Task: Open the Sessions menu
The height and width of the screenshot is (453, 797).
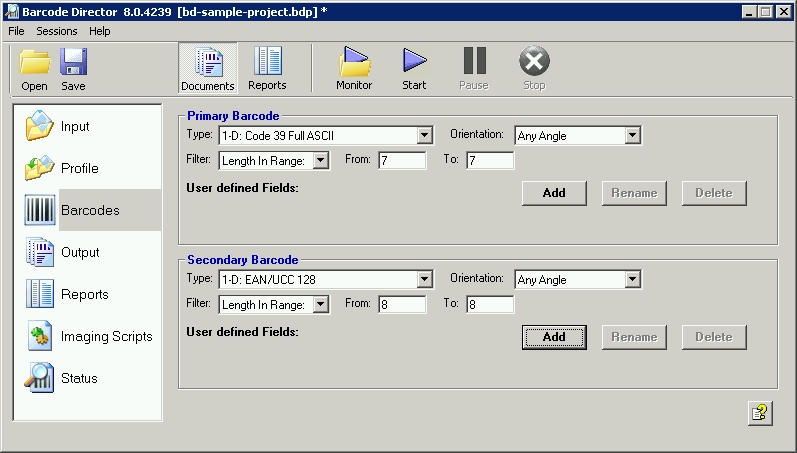Action: [56, 31]
